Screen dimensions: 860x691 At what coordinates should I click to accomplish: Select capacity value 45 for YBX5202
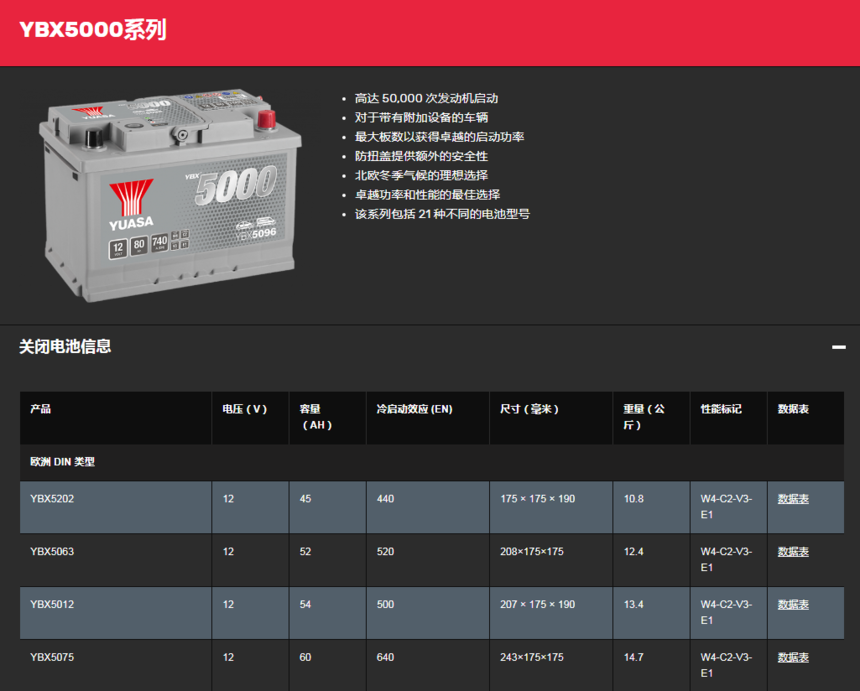click(x=305, y=499)
